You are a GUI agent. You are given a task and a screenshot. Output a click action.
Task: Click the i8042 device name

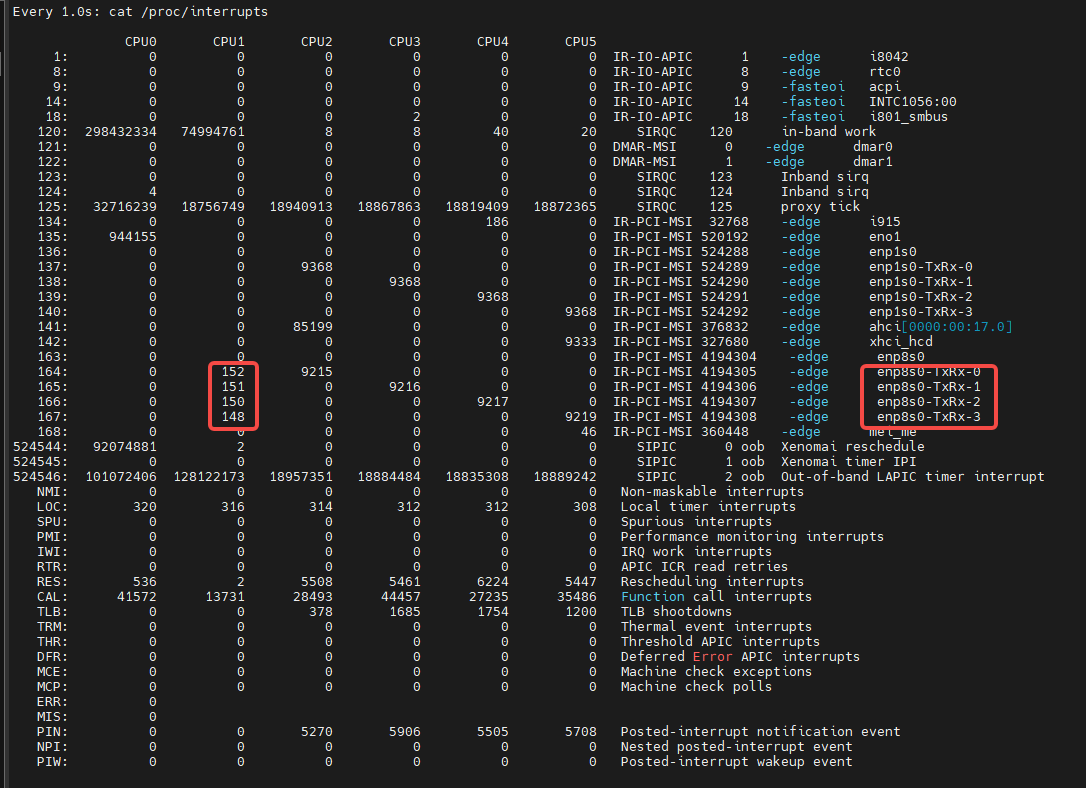point(889,57)
